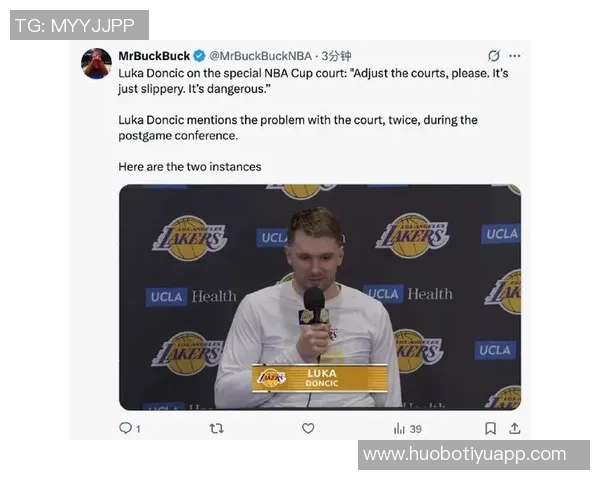Bookmark this Luka Doncic tweet
This screenshot has height=480, width=600.
[x=490, y=428]
